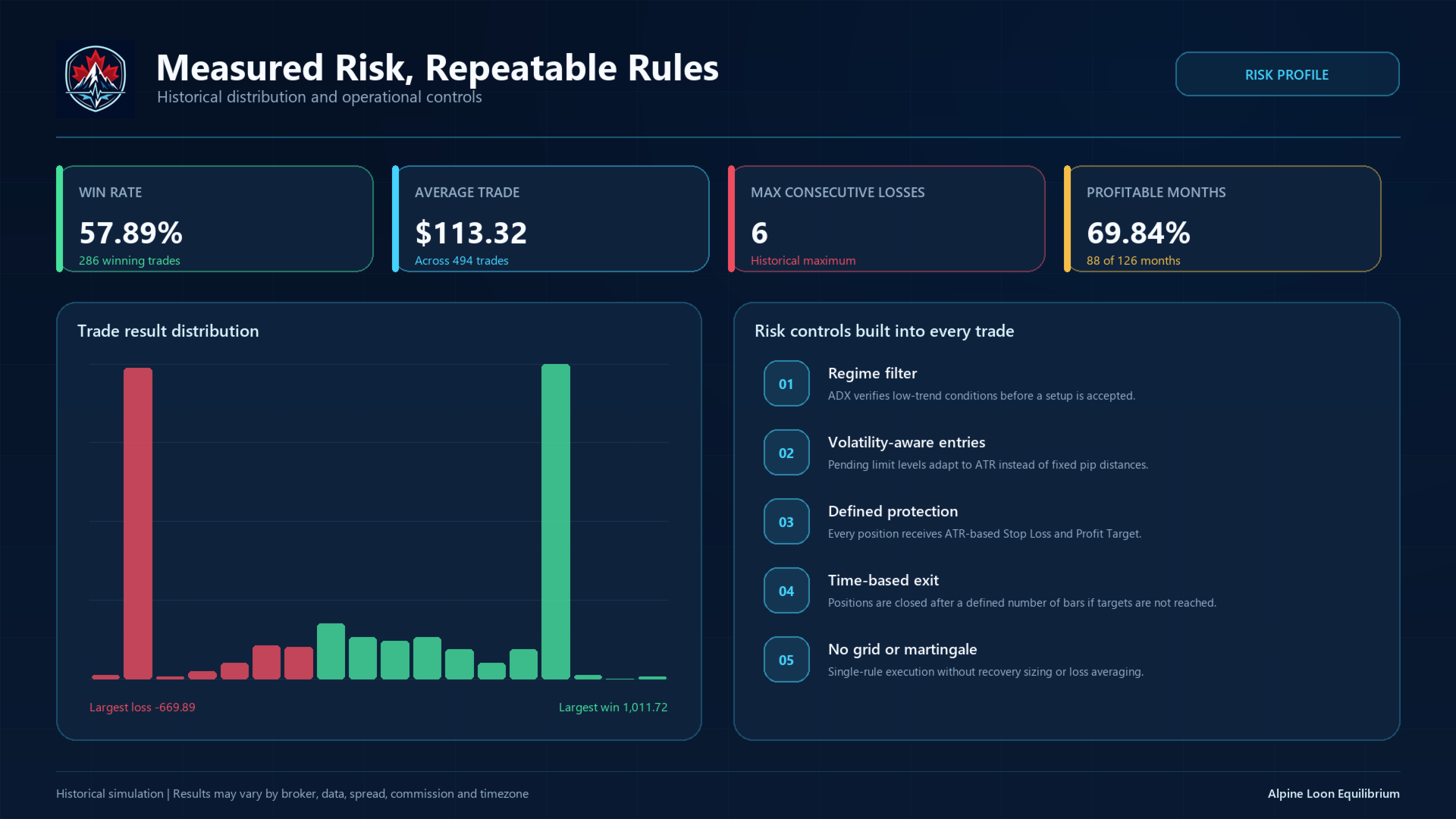Select the 05 No grid or martingale badge

[786, 660]
